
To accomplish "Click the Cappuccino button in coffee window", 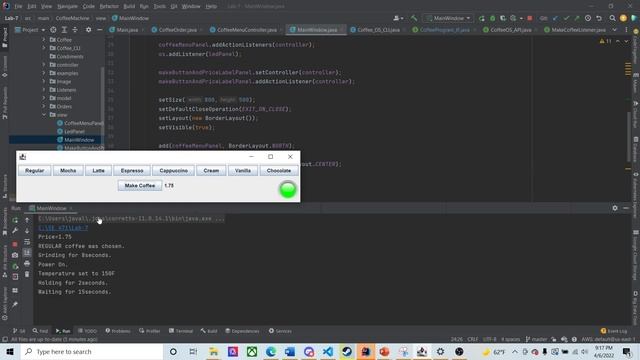I will coord(173,171).
